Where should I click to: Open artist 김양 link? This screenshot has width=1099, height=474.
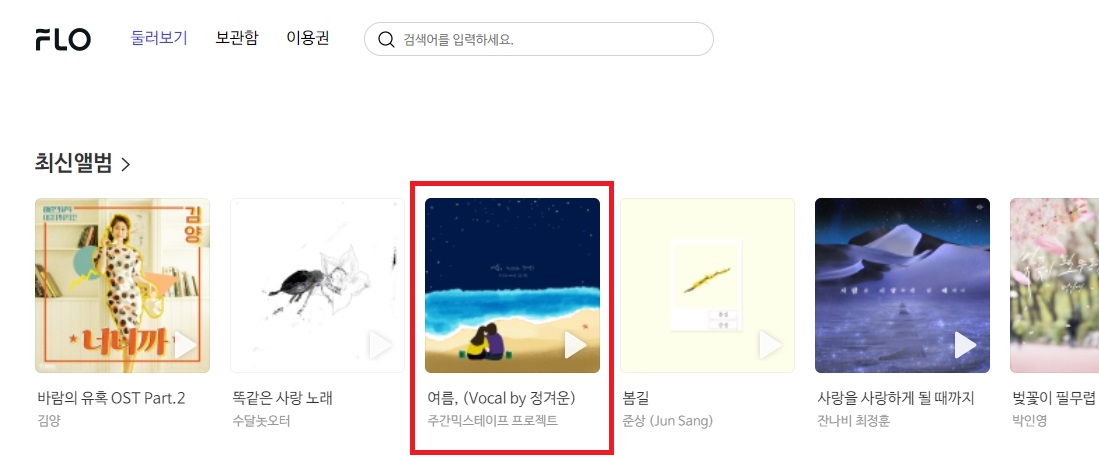[x=49, y=421]
